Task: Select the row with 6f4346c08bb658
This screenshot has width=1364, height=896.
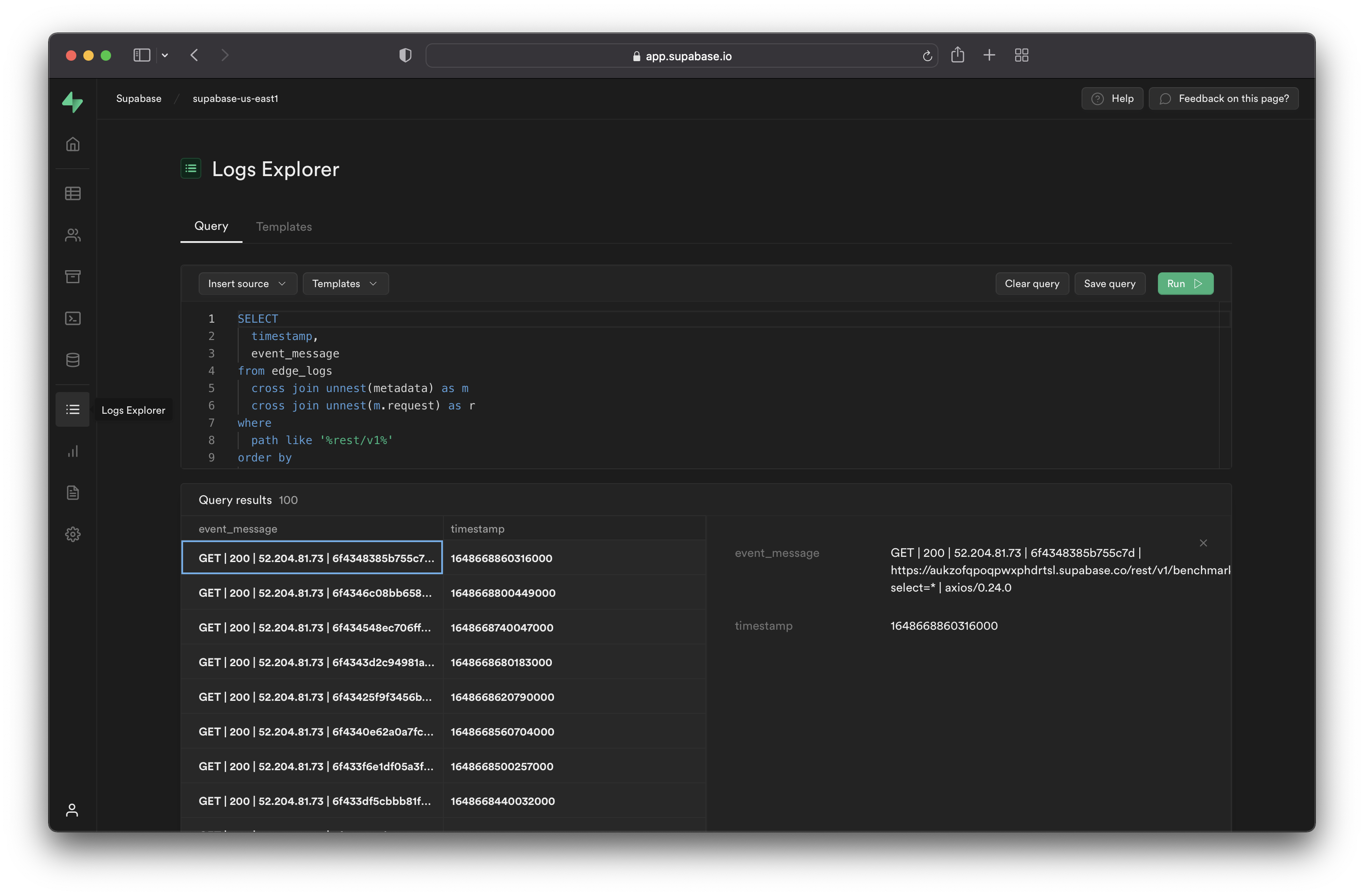Action: click(312, 592)
